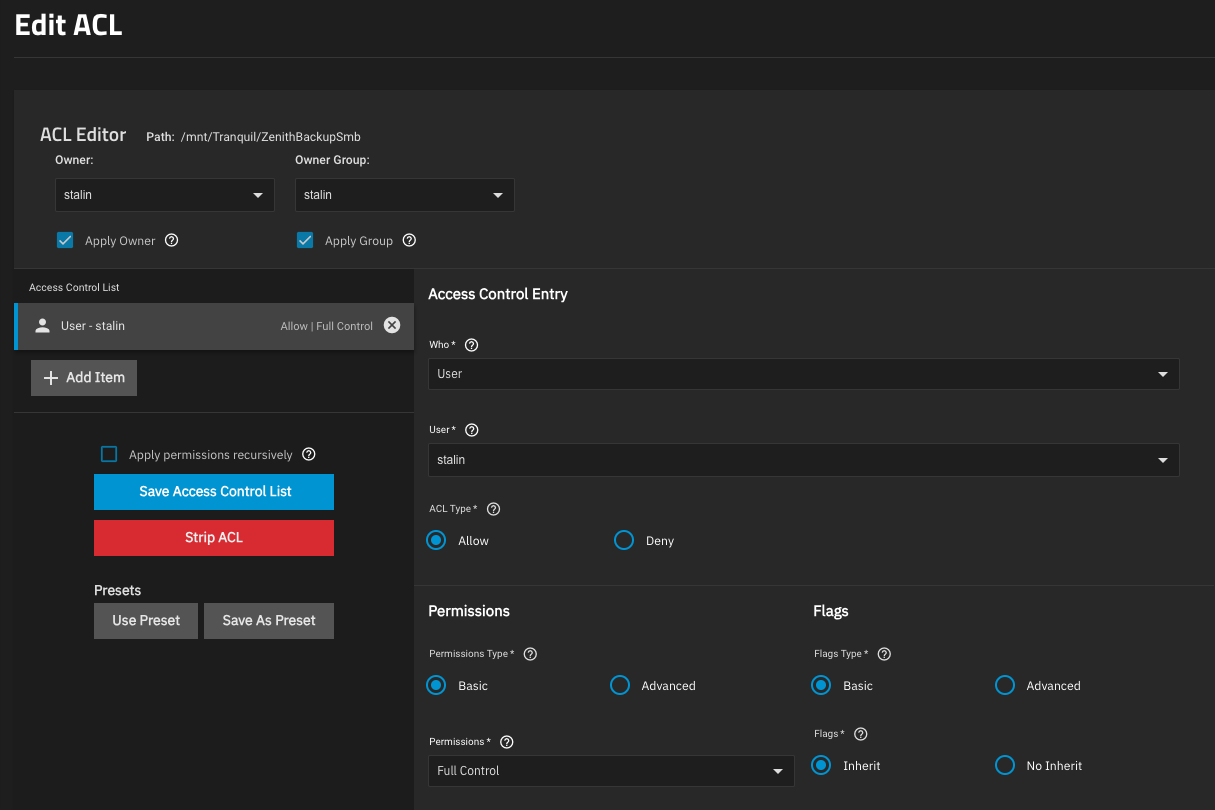Show help for ACL Type
The width and height of the screenshot is (1215, 810).
pos(493,509)
